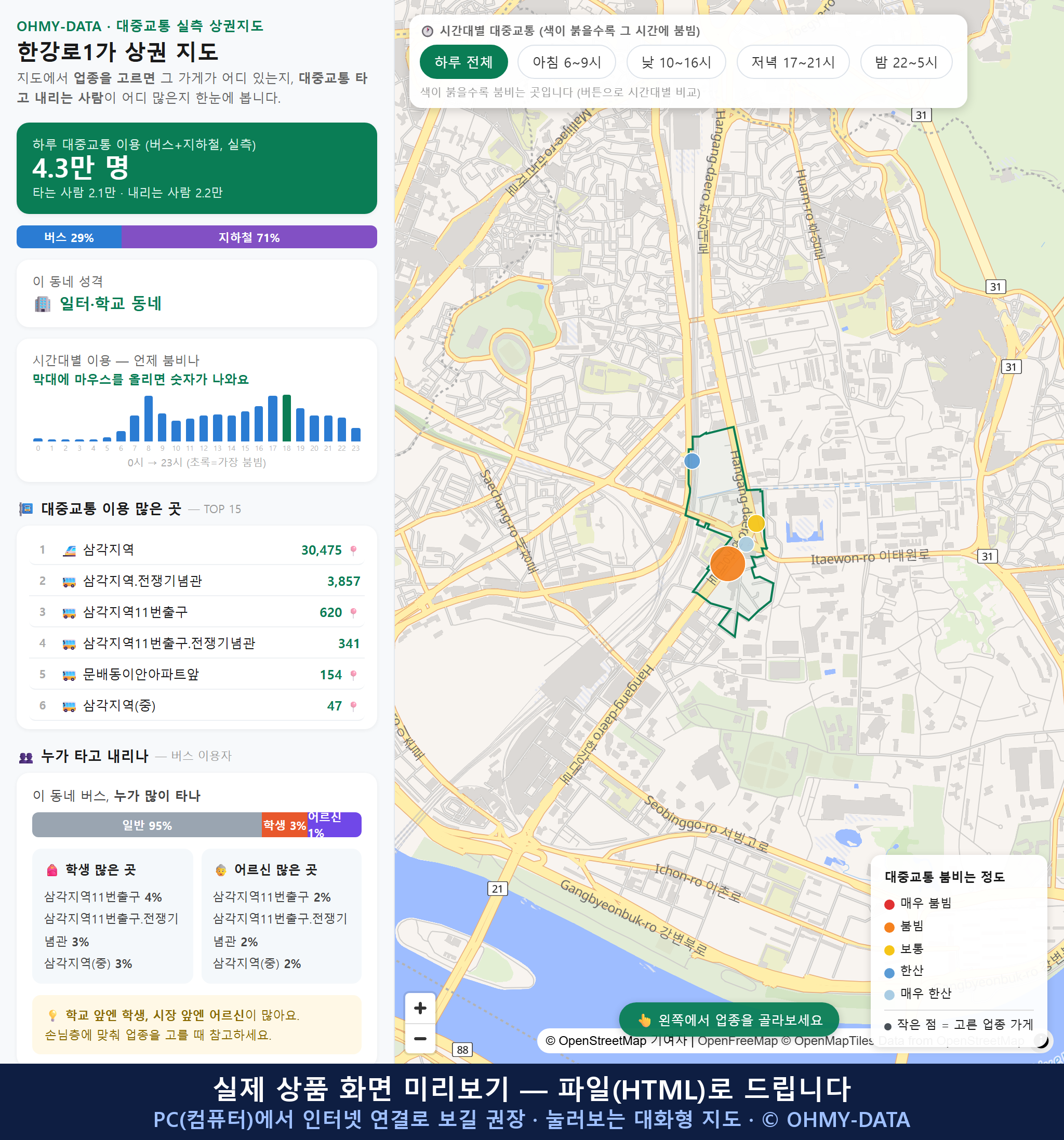This screenshot has width=1064, height=1140.
Task: Click the hourly bar at 17시
Action: [273, 418]
